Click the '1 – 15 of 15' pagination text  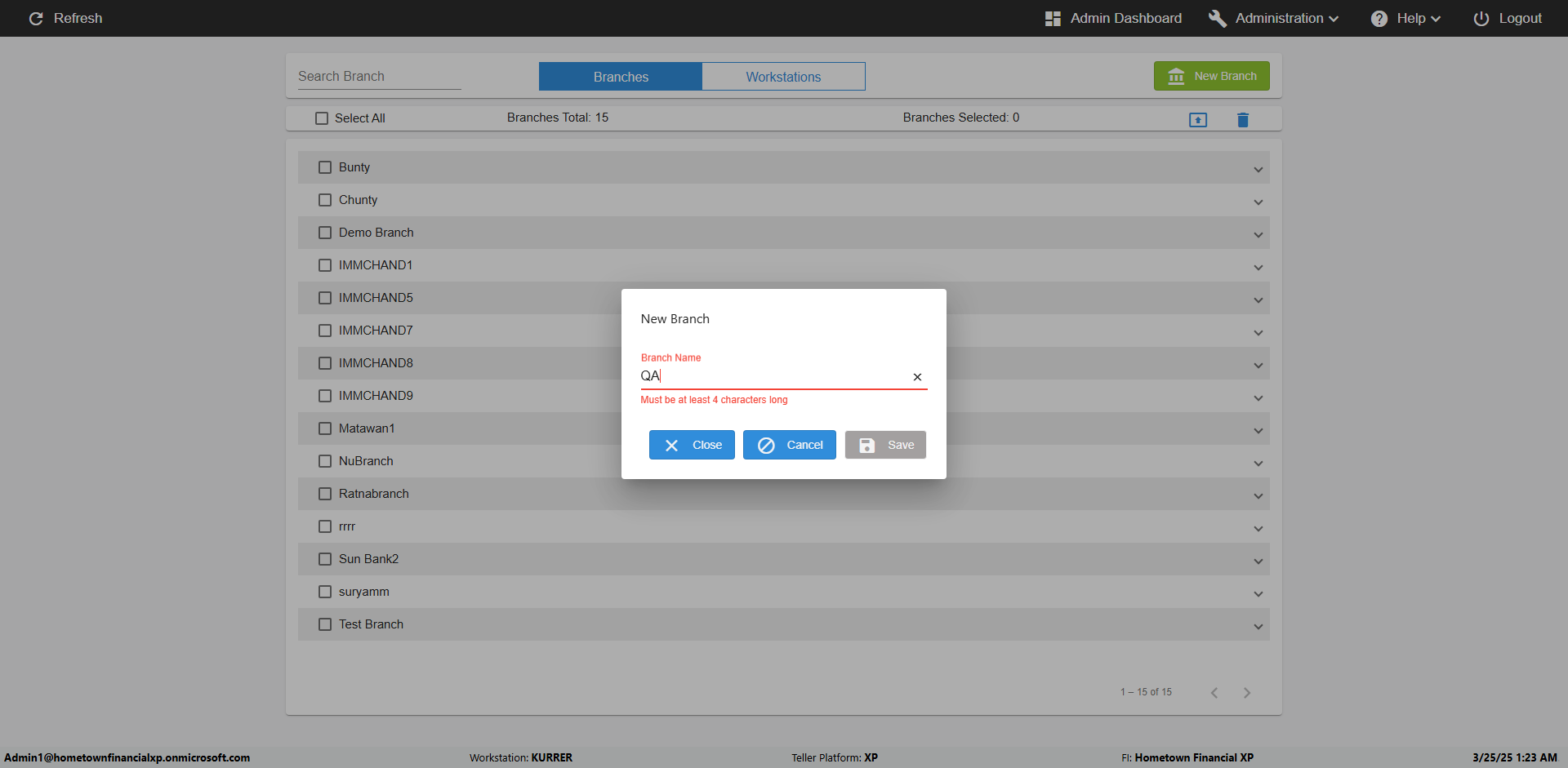(1146, 692)
